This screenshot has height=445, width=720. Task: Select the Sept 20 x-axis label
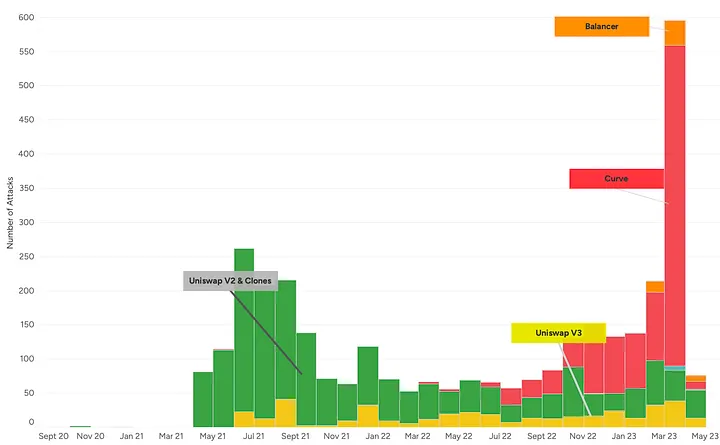tap(54, 436)
